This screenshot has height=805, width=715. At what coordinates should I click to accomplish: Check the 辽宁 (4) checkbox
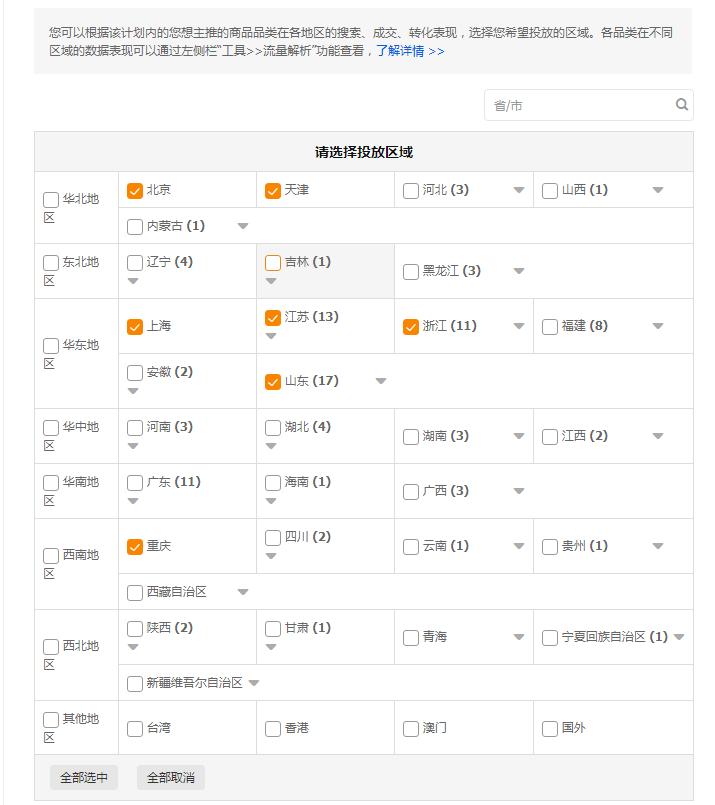point(134,262)
